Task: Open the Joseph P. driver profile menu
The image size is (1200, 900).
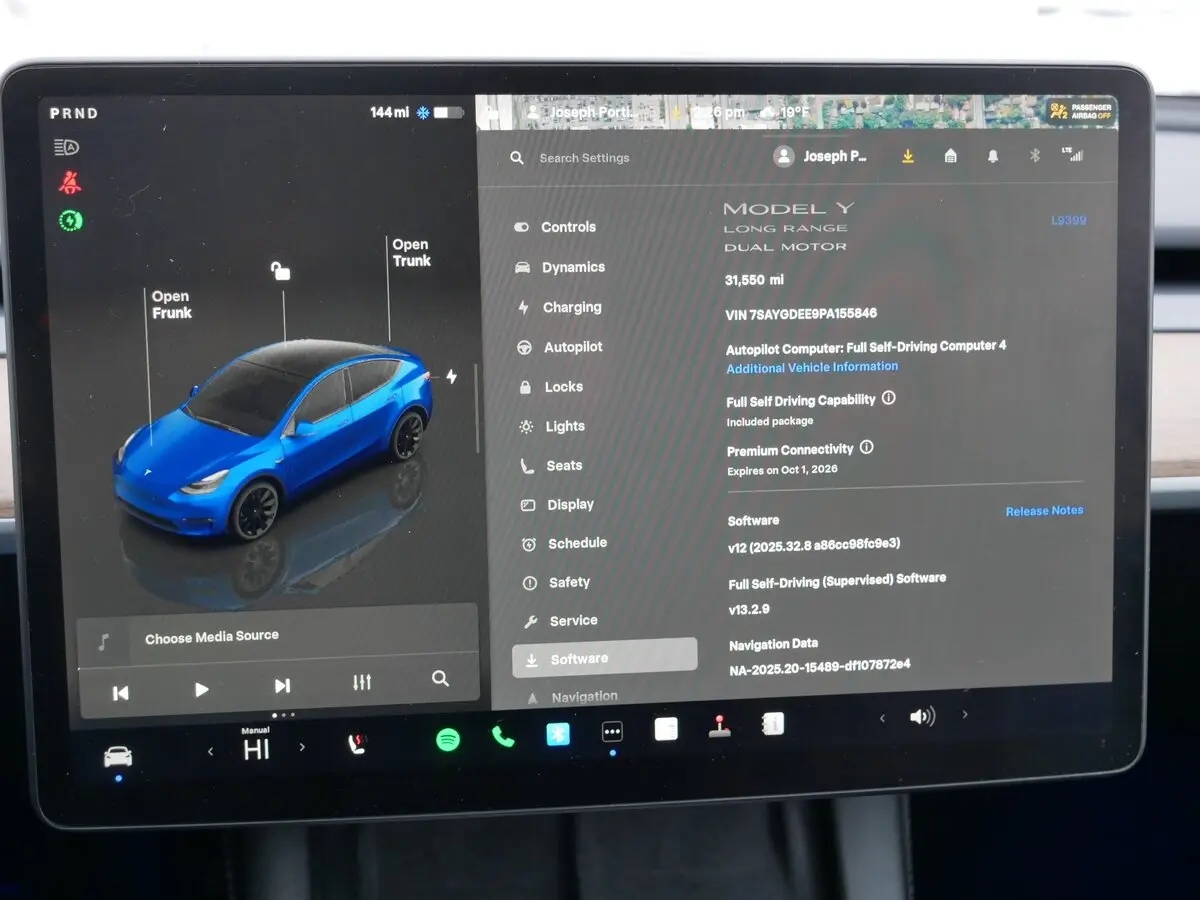Action: (x=822, y=156)
